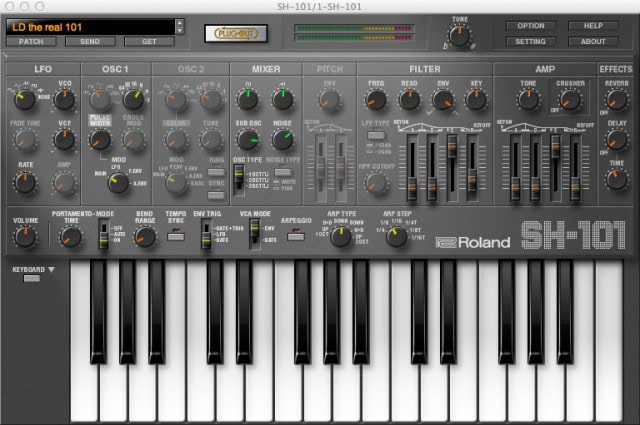Click the Filter Env amount knob

coord(443,100)
